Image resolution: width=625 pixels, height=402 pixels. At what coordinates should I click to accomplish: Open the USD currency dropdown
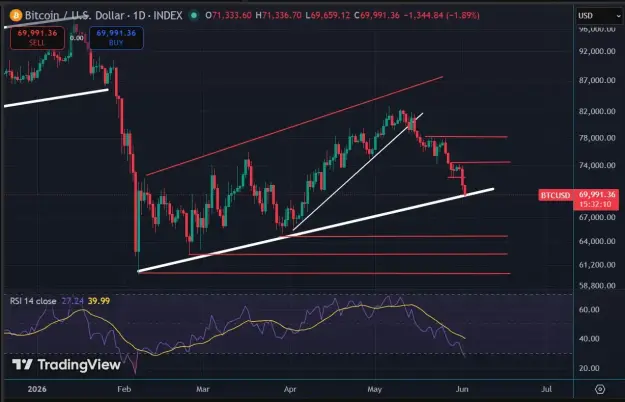(599, 16)
